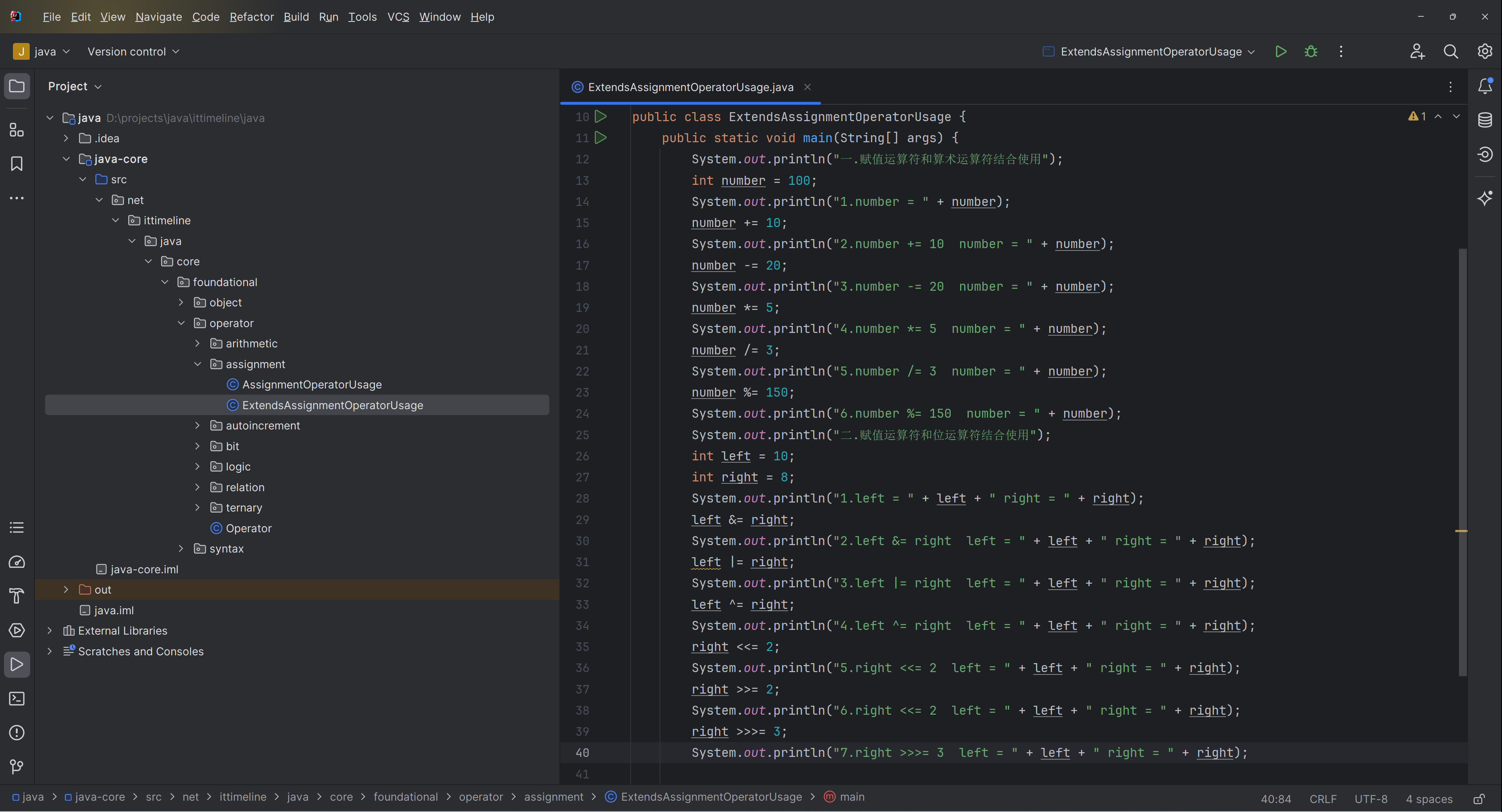The width and height of the screenshot is (1502, 812).
Task: Click 4 spaces indent setting
Action: click(x=1429, y=799)
